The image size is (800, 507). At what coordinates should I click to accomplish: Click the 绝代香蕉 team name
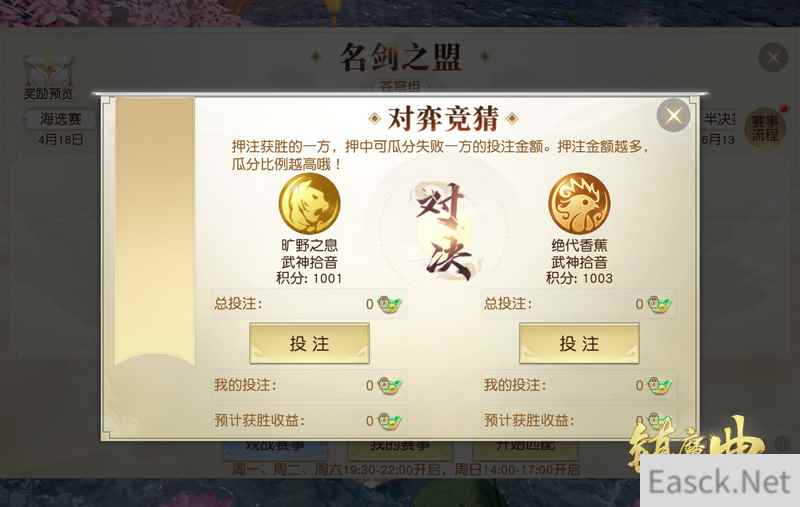[x=579, y=245]
